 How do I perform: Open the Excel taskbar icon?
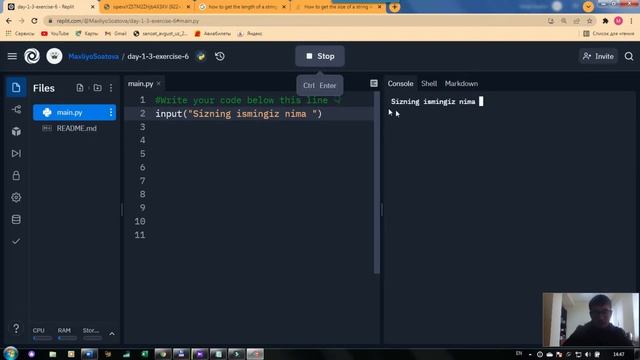(x=144, y=354)
